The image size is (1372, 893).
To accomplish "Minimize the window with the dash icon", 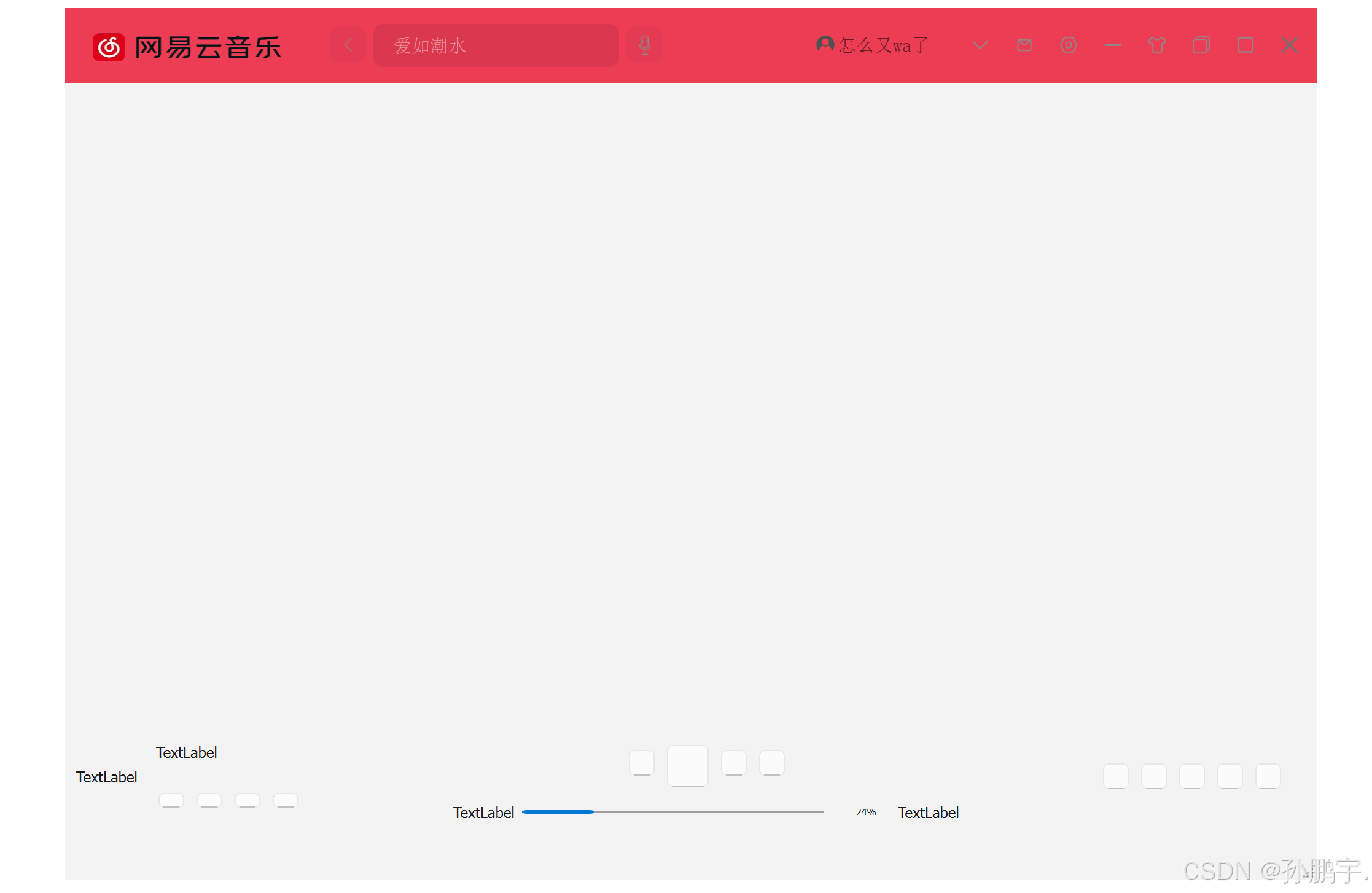I will coord(1112,45).
